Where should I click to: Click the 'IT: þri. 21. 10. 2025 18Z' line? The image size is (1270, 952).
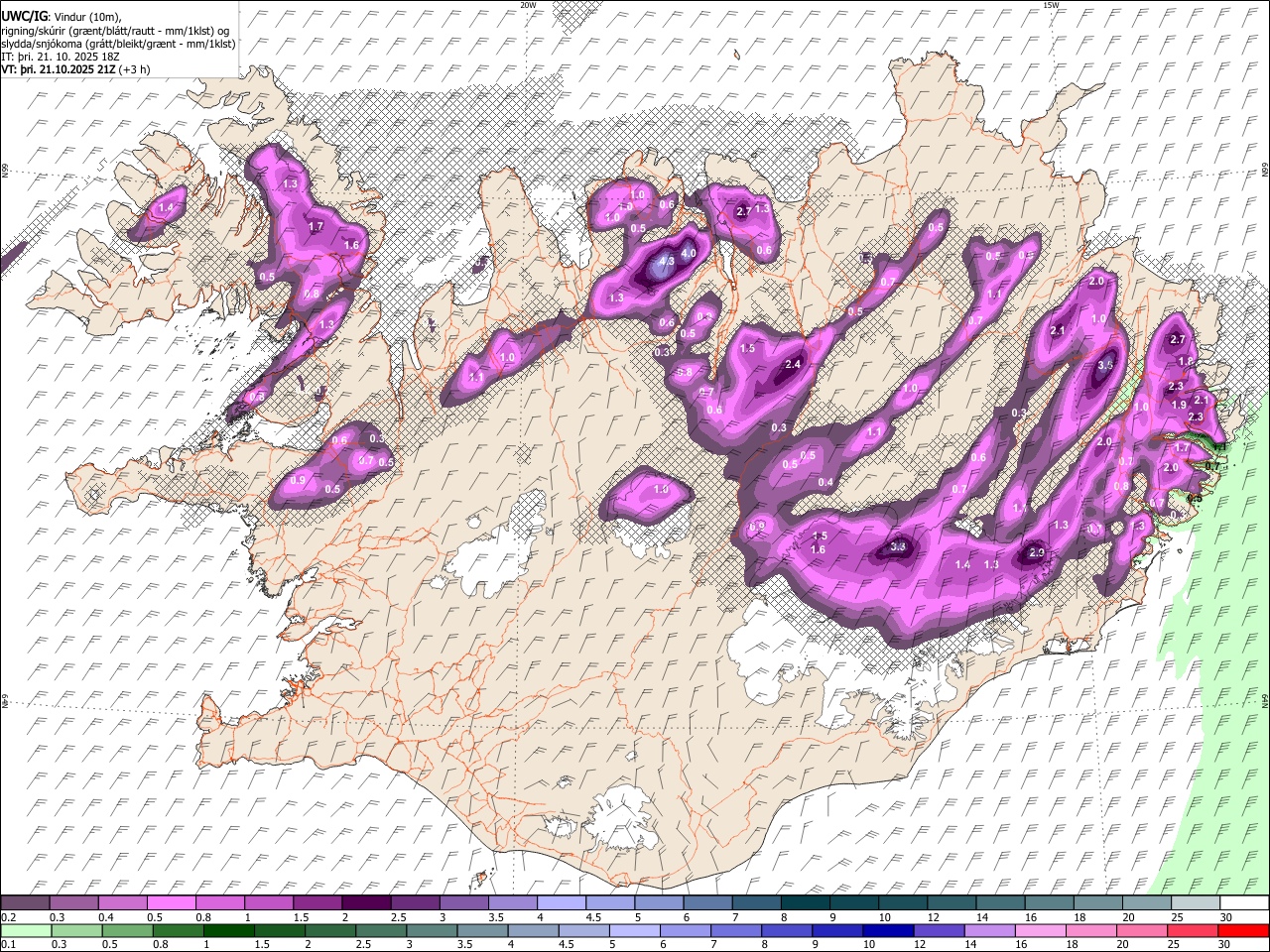click(x=62, y=57)
